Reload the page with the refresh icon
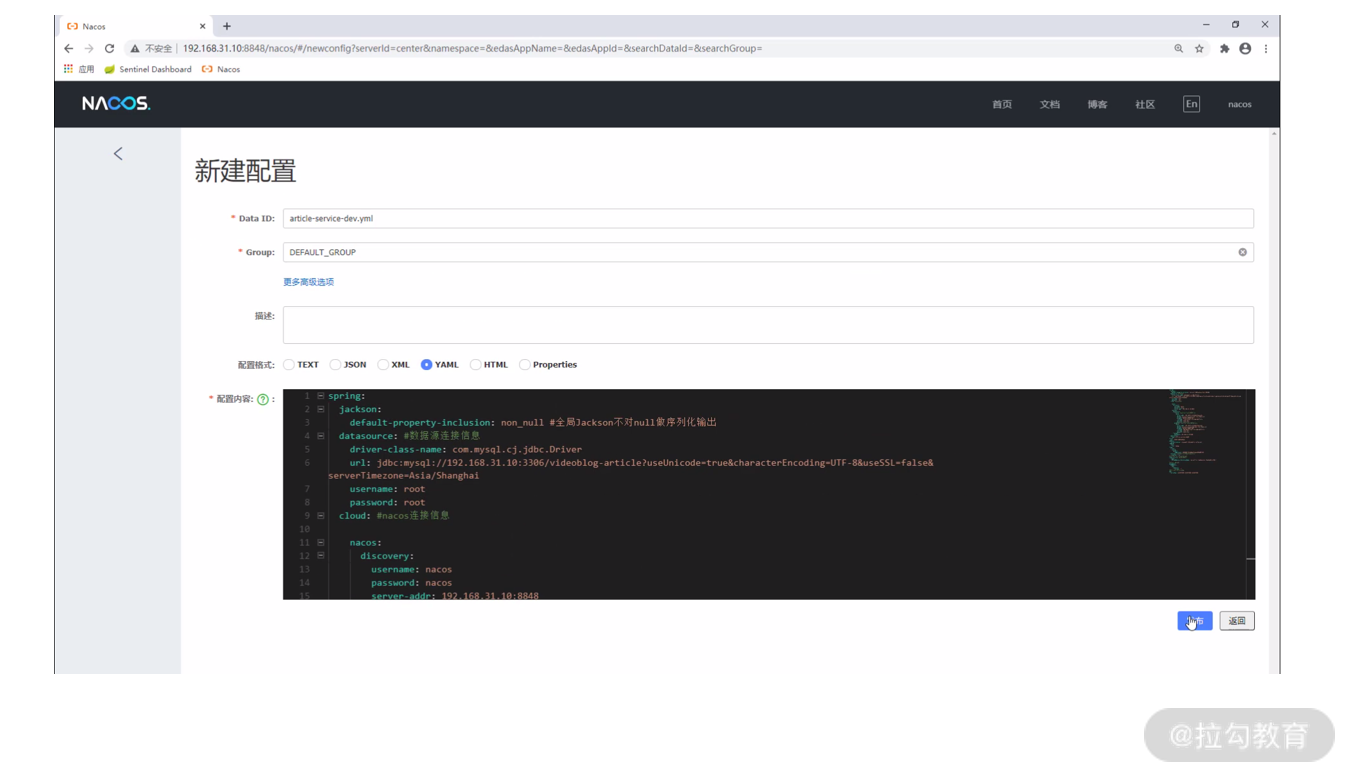 [109, 48]
